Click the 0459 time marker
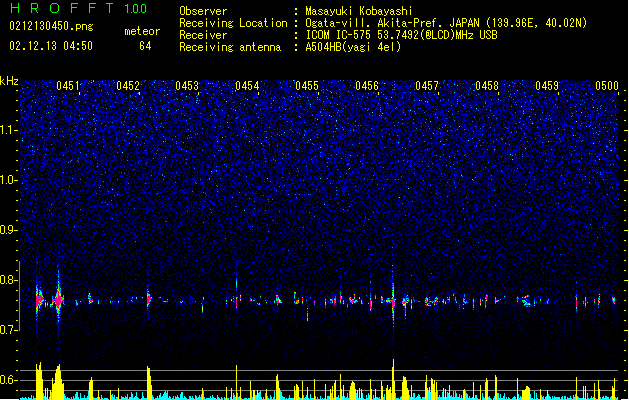This screenshot has width=629, height=400. coord(547,86)
